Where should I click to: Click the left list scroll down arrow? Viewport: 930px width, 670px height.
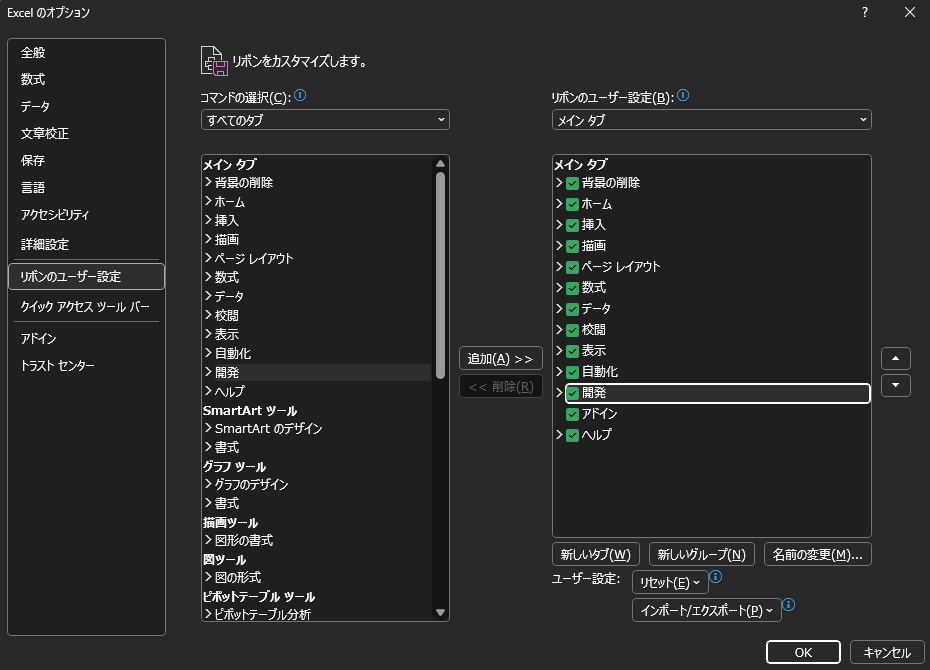click(440, 612)
